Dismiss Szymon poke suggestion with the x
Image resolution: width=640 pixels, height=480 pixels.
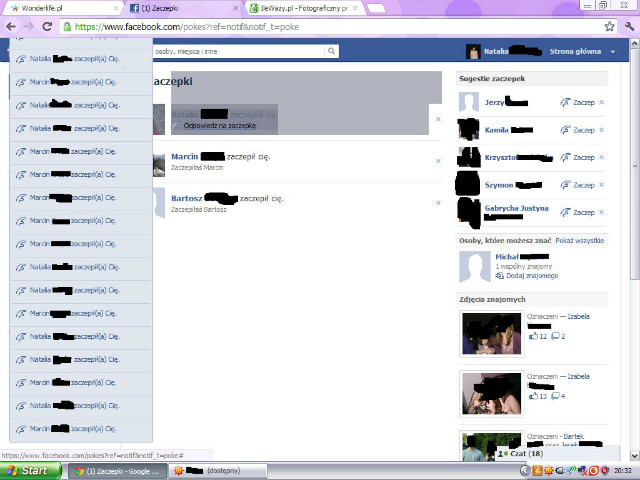(602, 185)
